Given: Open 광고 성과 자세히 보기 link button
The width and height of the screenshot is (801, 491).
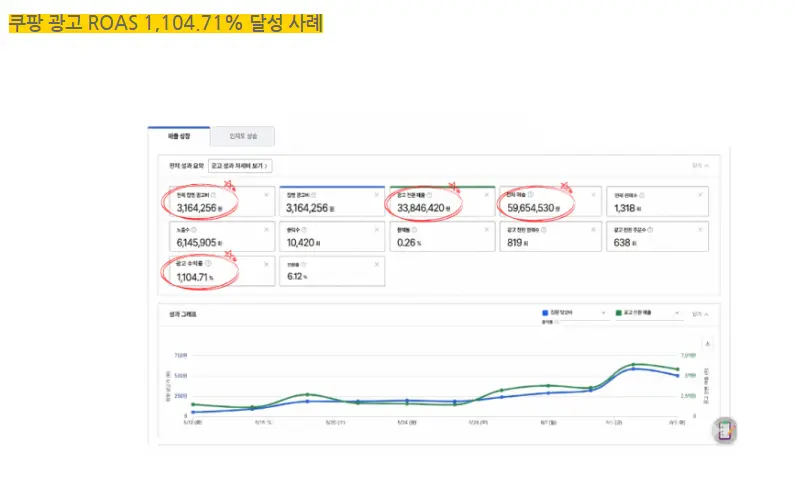Looking at the screenshot, I should (240, 166).
